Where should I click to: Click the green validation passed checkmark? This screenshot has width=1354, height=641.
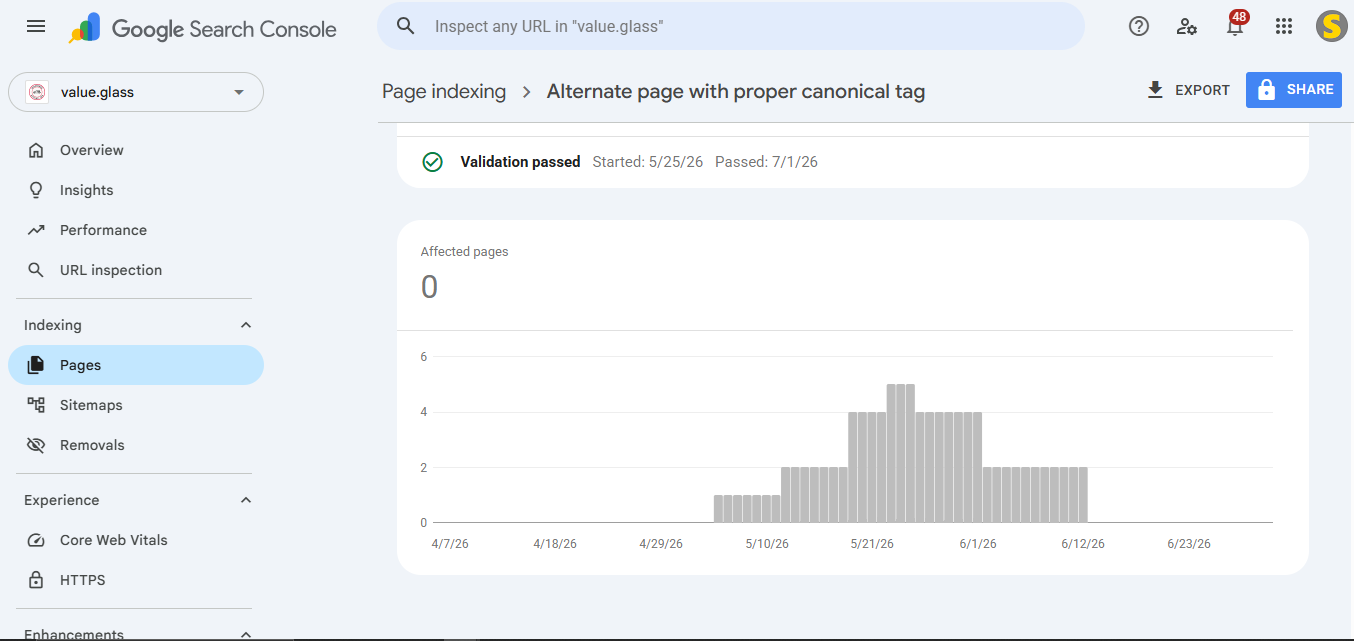click(432, 162)
